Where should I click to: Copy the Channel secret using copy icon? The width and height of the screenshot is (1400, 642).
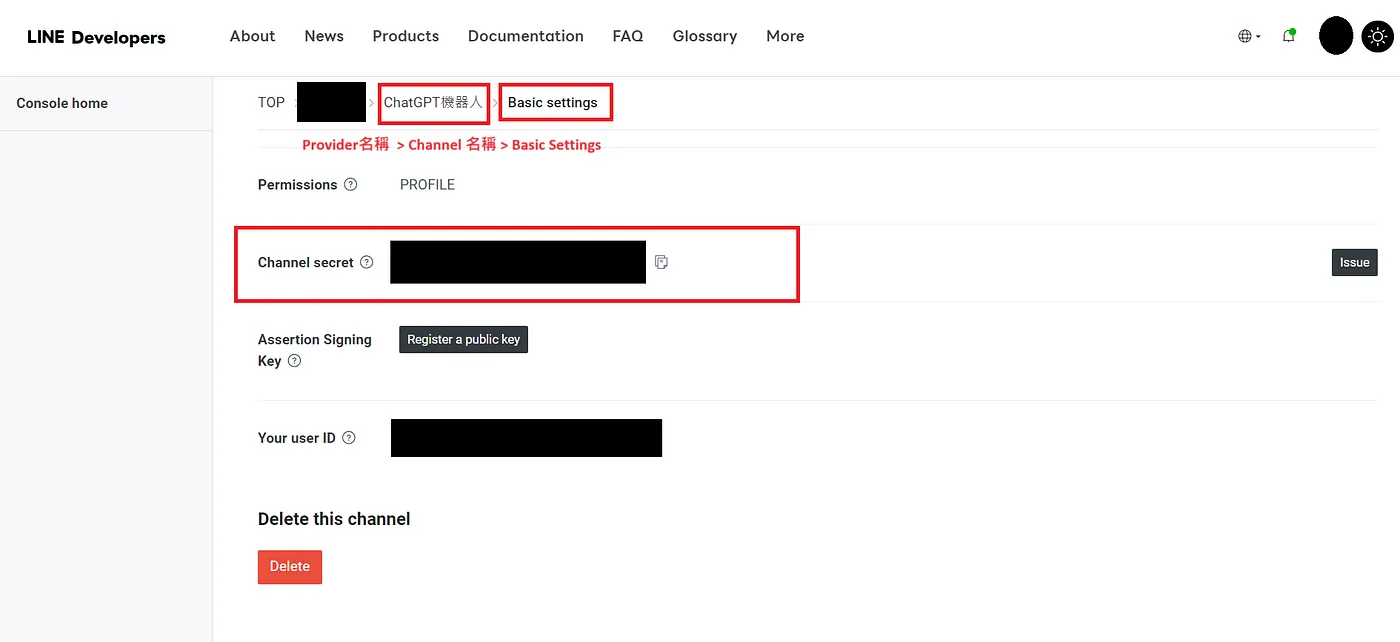click(x=661, y=262)
